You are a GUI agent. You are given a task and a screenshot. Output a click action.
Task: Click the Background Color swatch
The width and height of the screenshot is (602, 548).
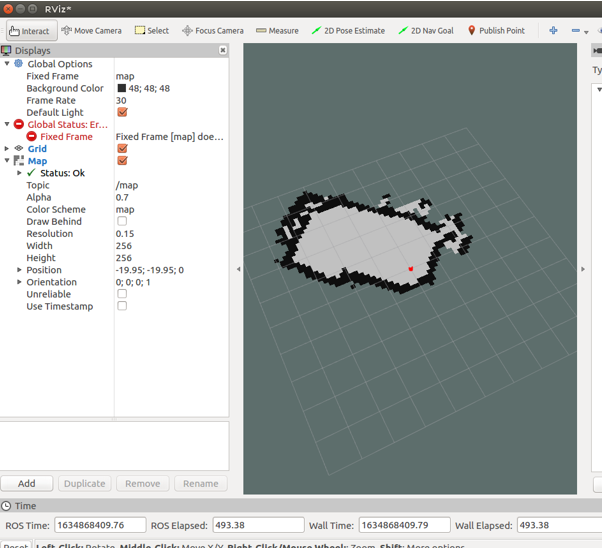(122, 89)
